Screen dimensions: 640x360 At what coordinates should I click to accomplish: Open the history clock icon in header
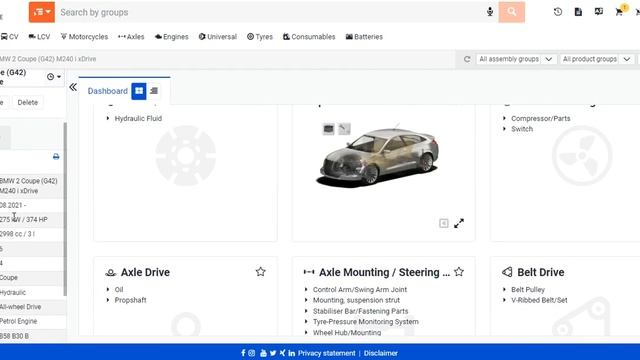pos(558,12)
